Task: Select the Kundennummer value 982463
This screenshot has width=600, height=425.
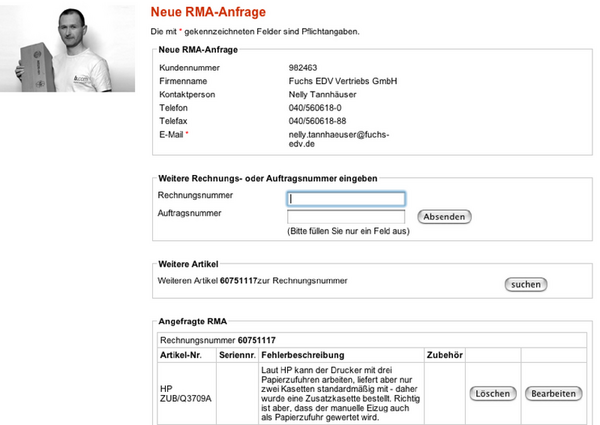Action: 306,67
